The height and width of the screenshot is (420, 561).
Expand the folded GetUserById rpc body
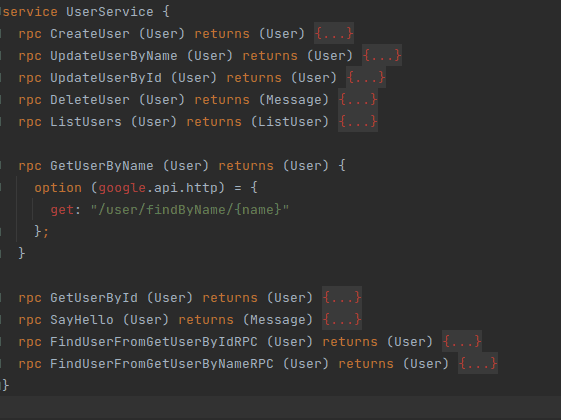(342, 297)
